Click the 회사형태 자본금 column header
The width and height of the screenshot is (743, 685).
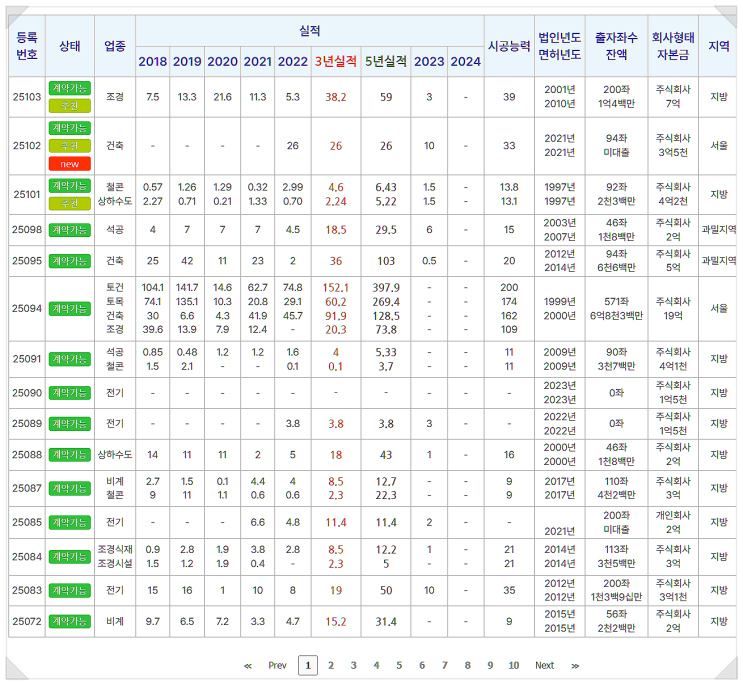[673, 46]
